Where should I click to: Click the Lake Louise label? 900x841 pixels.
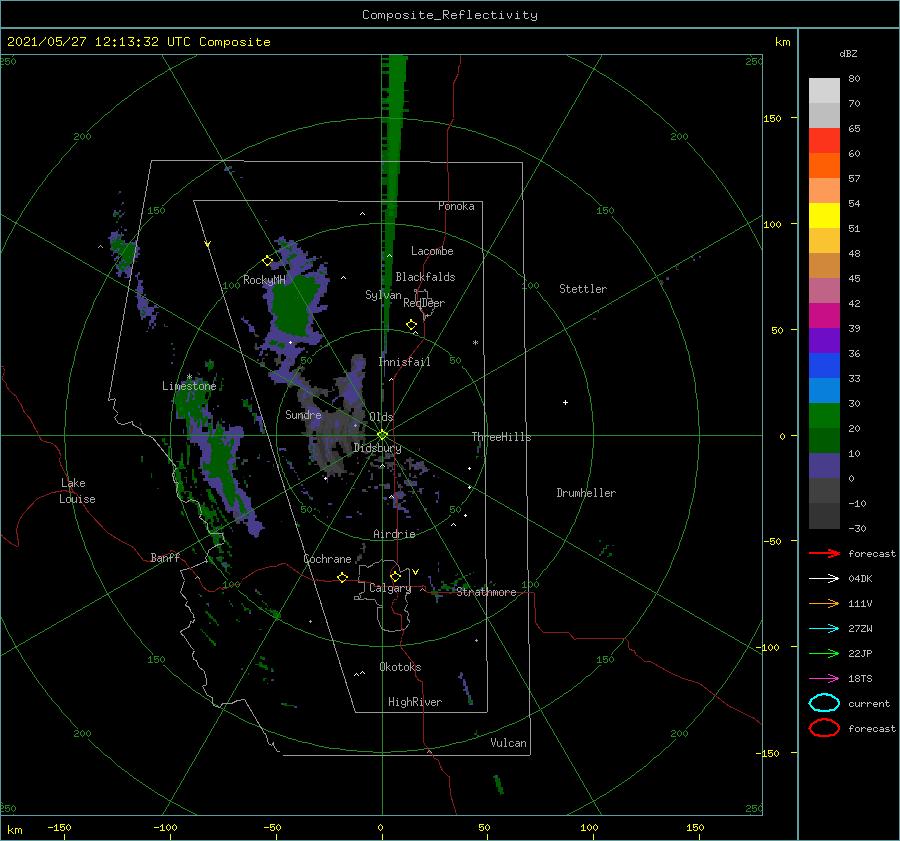(x=77, y=491)
